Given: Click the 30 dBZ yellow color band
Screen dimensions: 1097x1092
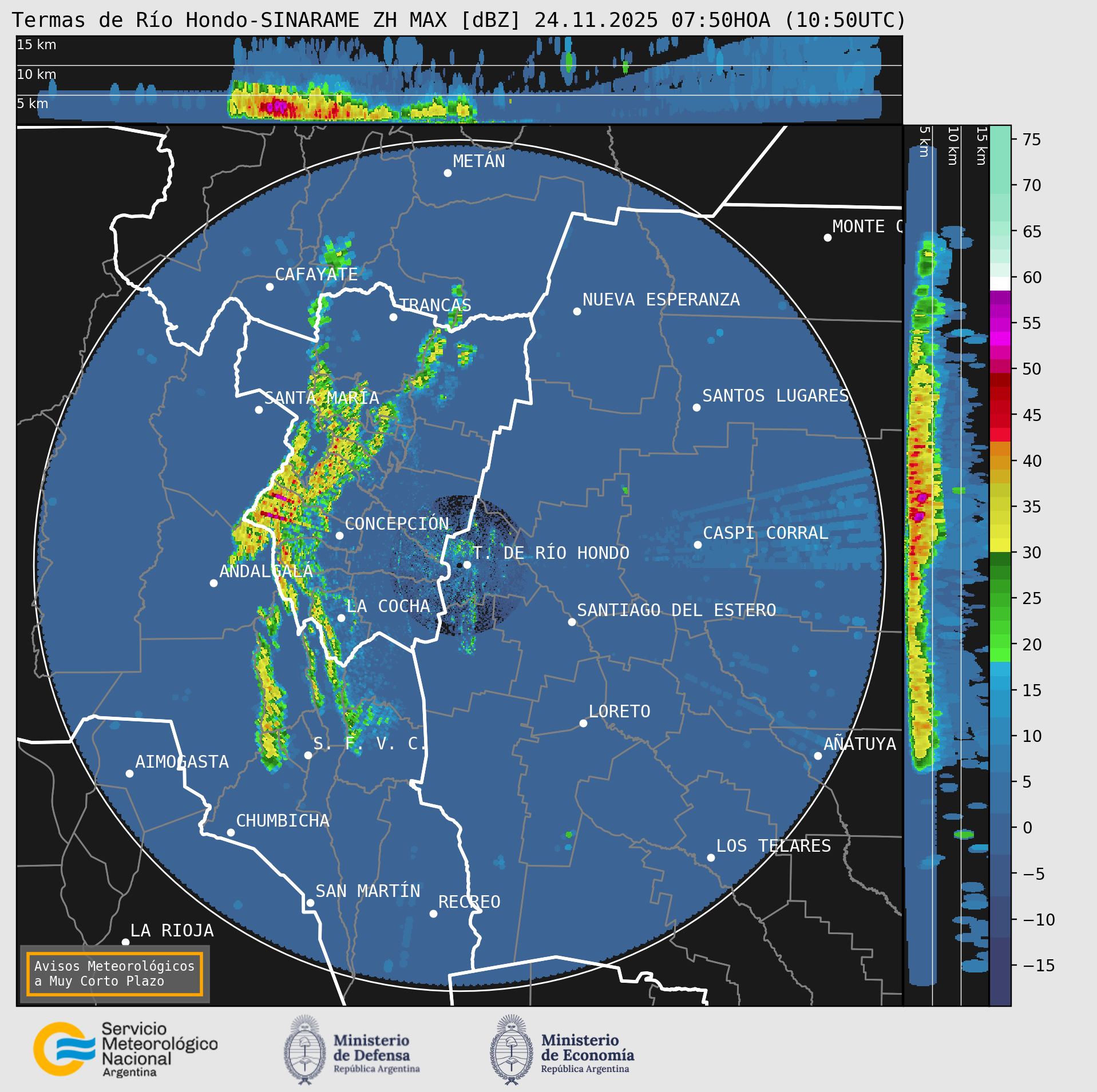Looking at the screenshot, I should click(1000, 545).
